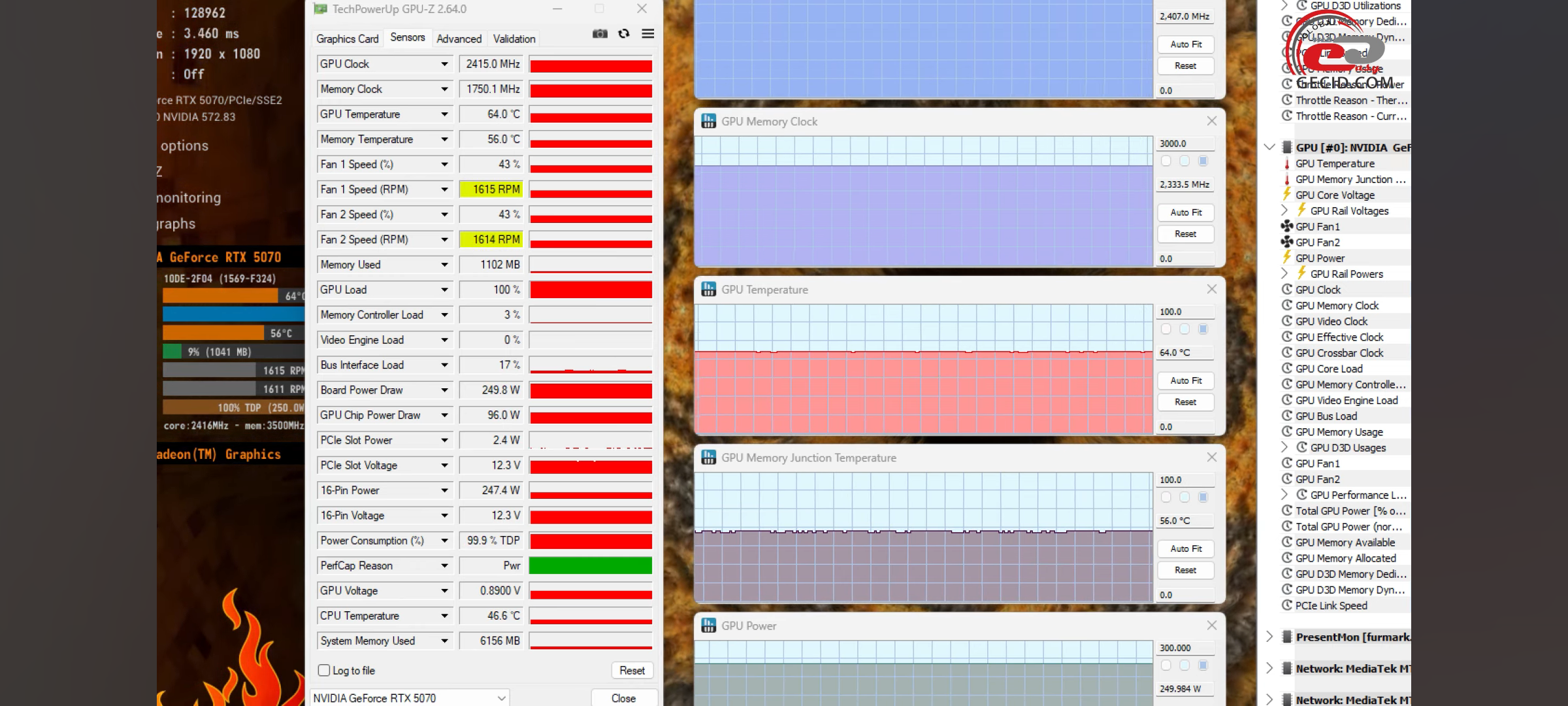Click the light blue middle color box in GPU Memory Junction graph

(x=1184, y=497)
